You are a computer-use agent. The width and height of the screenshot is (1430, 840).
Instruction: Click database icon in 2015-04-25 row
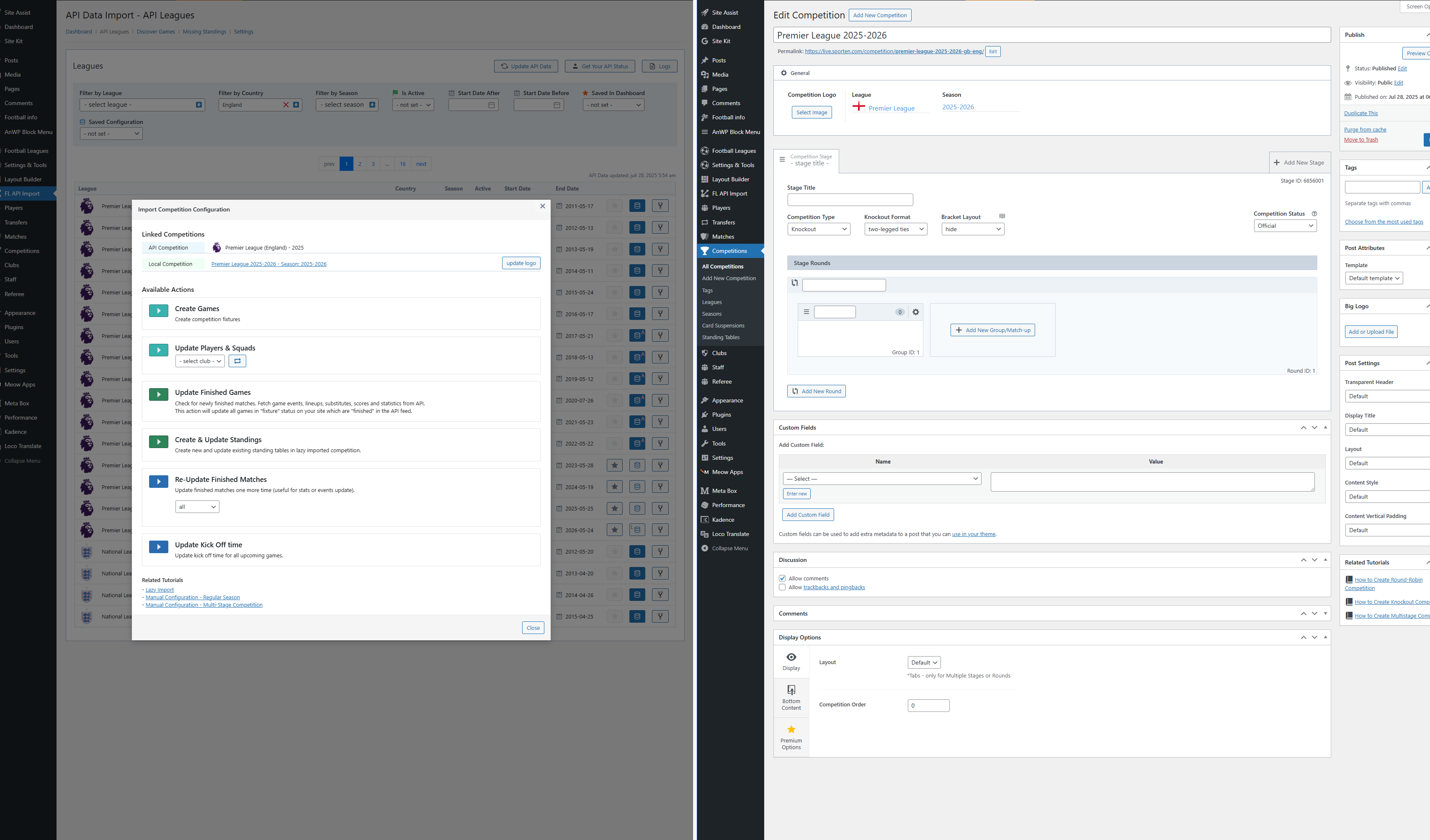(x=637, y=616)
